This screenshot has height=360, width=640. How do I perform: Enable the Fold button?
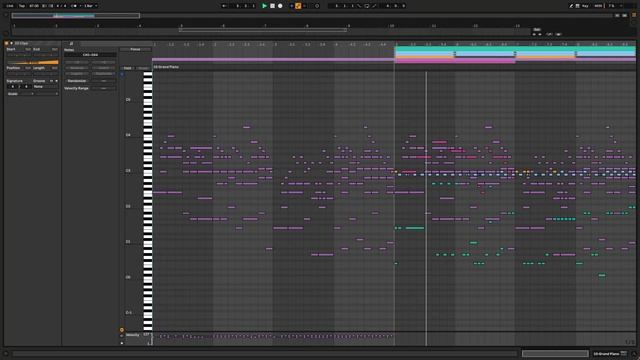point(127,68)
